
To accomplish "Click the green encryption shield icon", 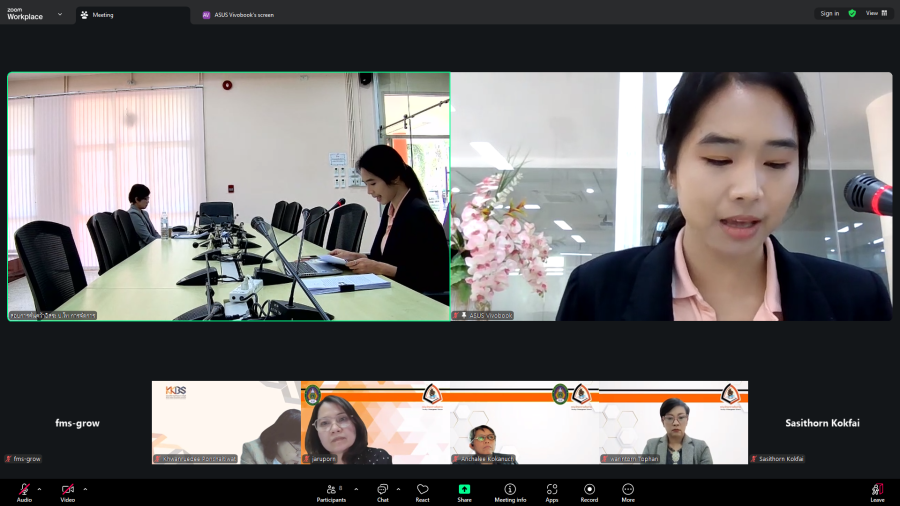I will [x=852, y=13].
